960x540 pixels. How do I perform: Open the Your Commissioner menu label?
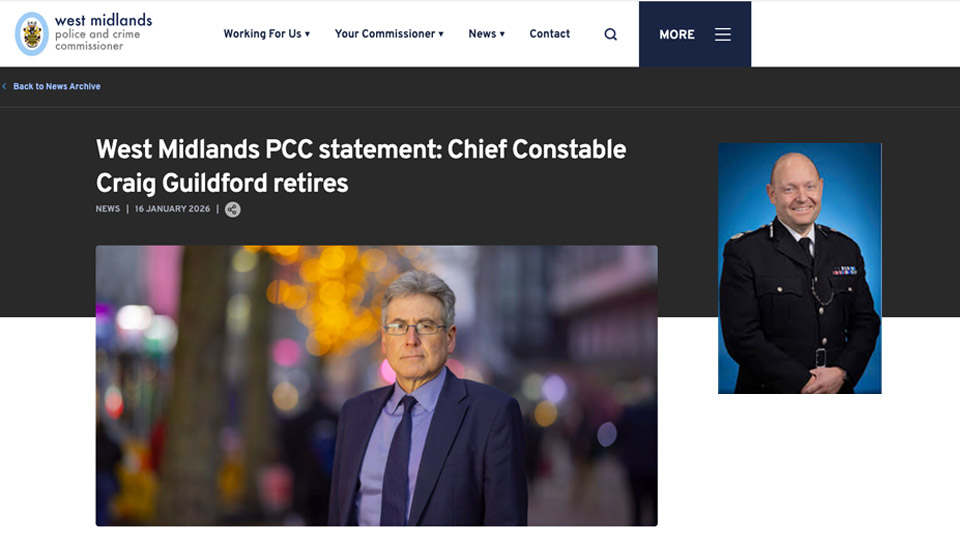pos(384,34)
